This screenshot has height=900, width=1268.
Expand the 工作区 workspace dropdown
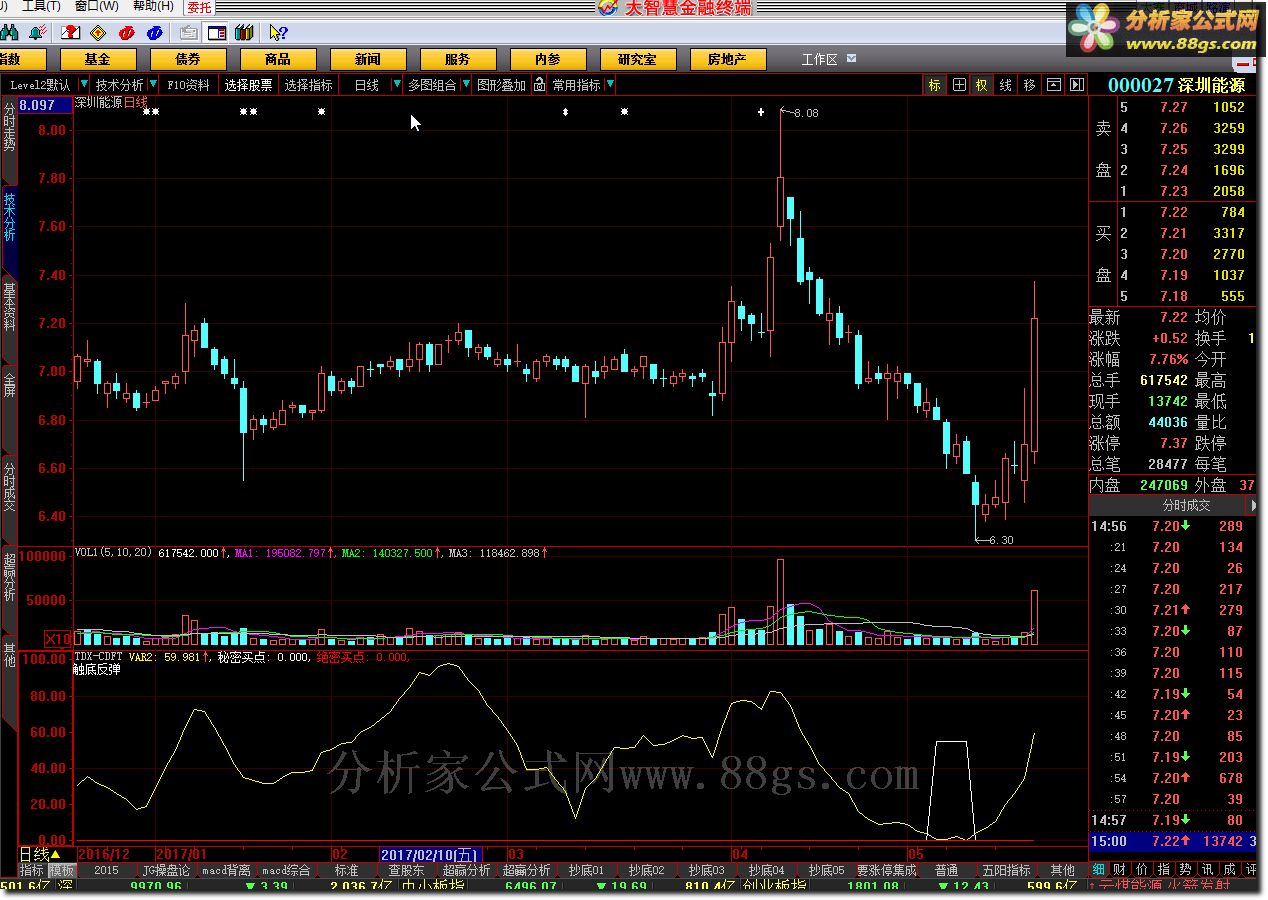click(851, 59)
